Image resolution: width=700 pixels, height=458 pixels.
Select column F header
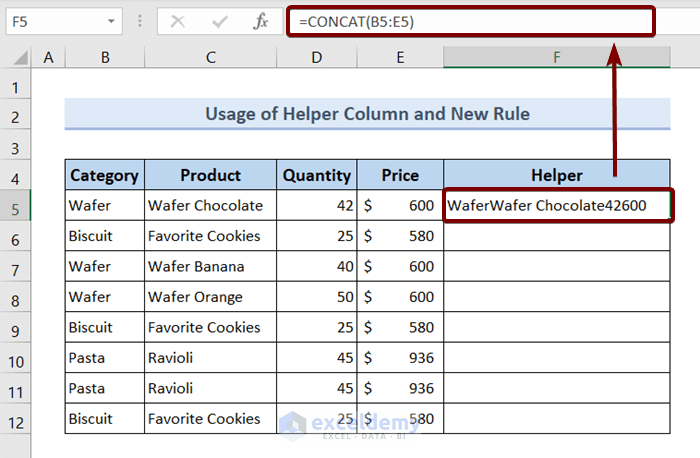click(x=557, y=58)
